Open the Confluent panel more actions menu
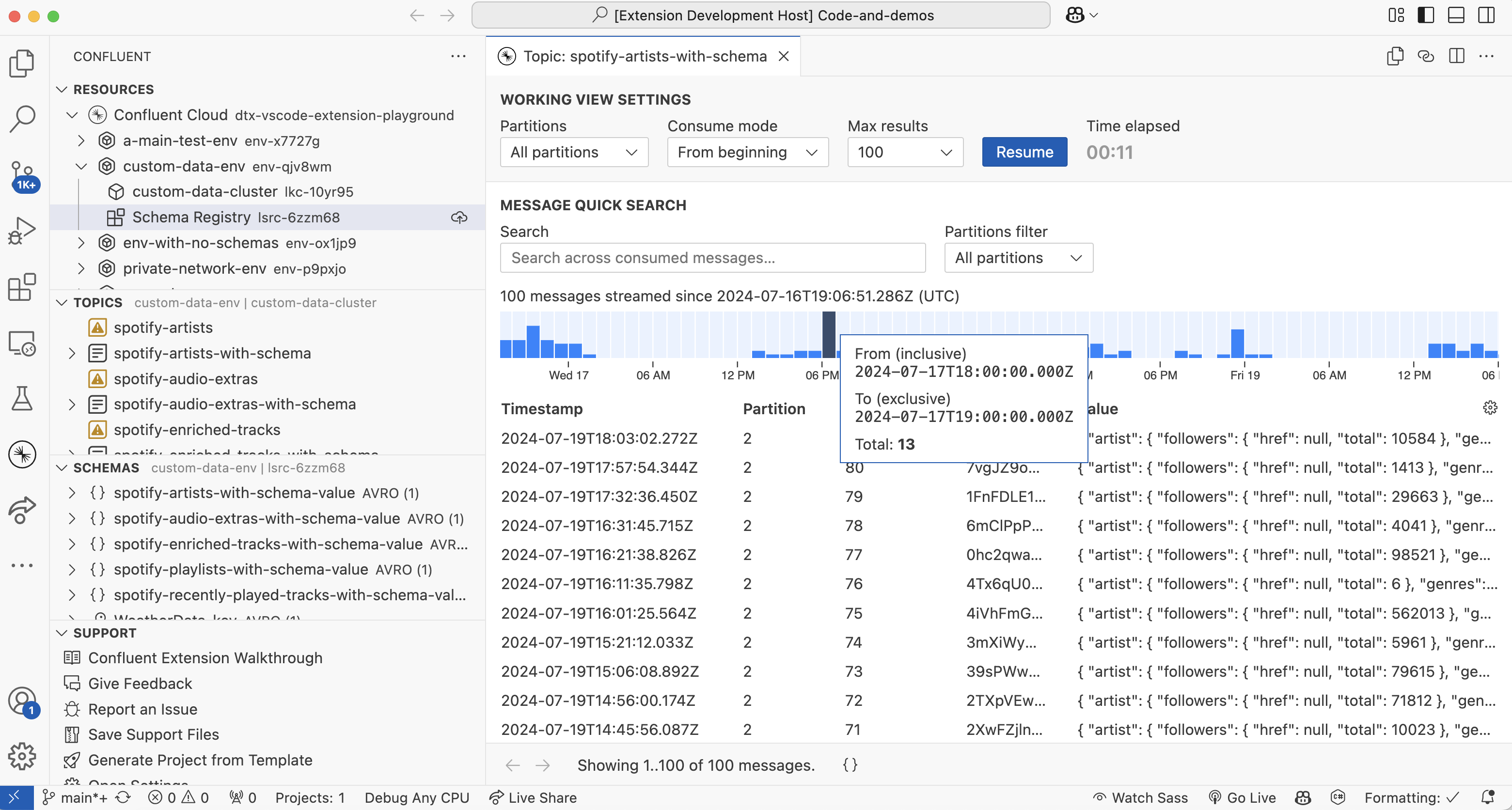Viewport: 1512px width, 810px height. 458,56
